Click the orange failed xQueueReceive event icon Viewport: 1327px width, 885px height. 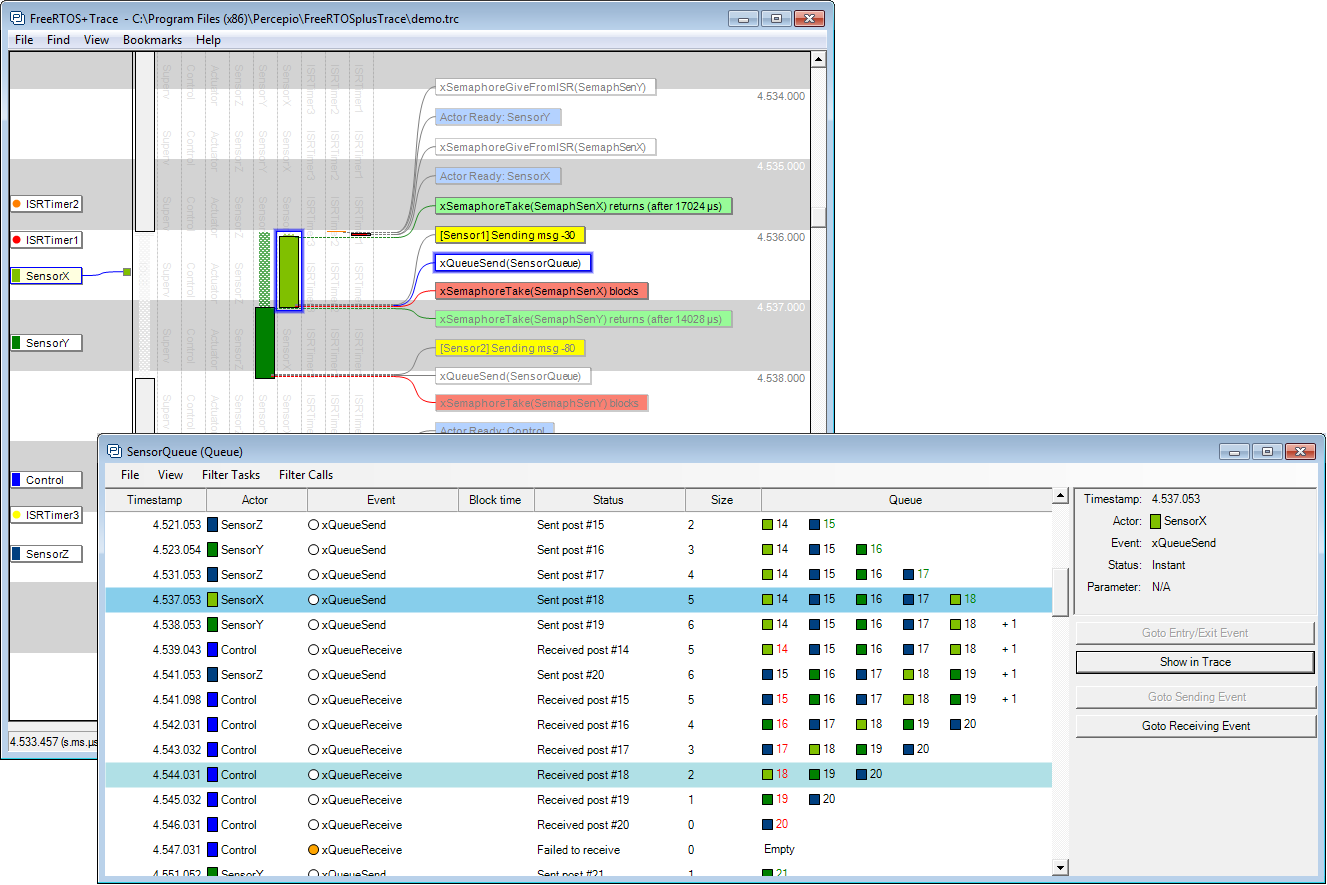click(x=313, y=850)
